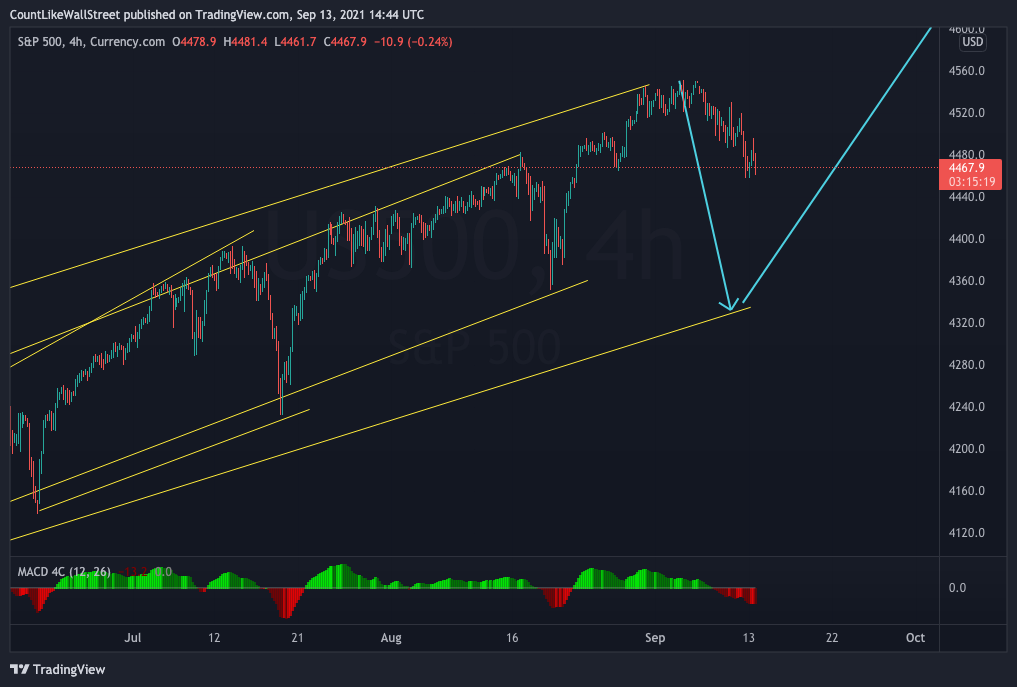The height and width of the screenshot is (687, 1017).
Task: Click the 21 date label on time axis
Action: click(297, 638)
